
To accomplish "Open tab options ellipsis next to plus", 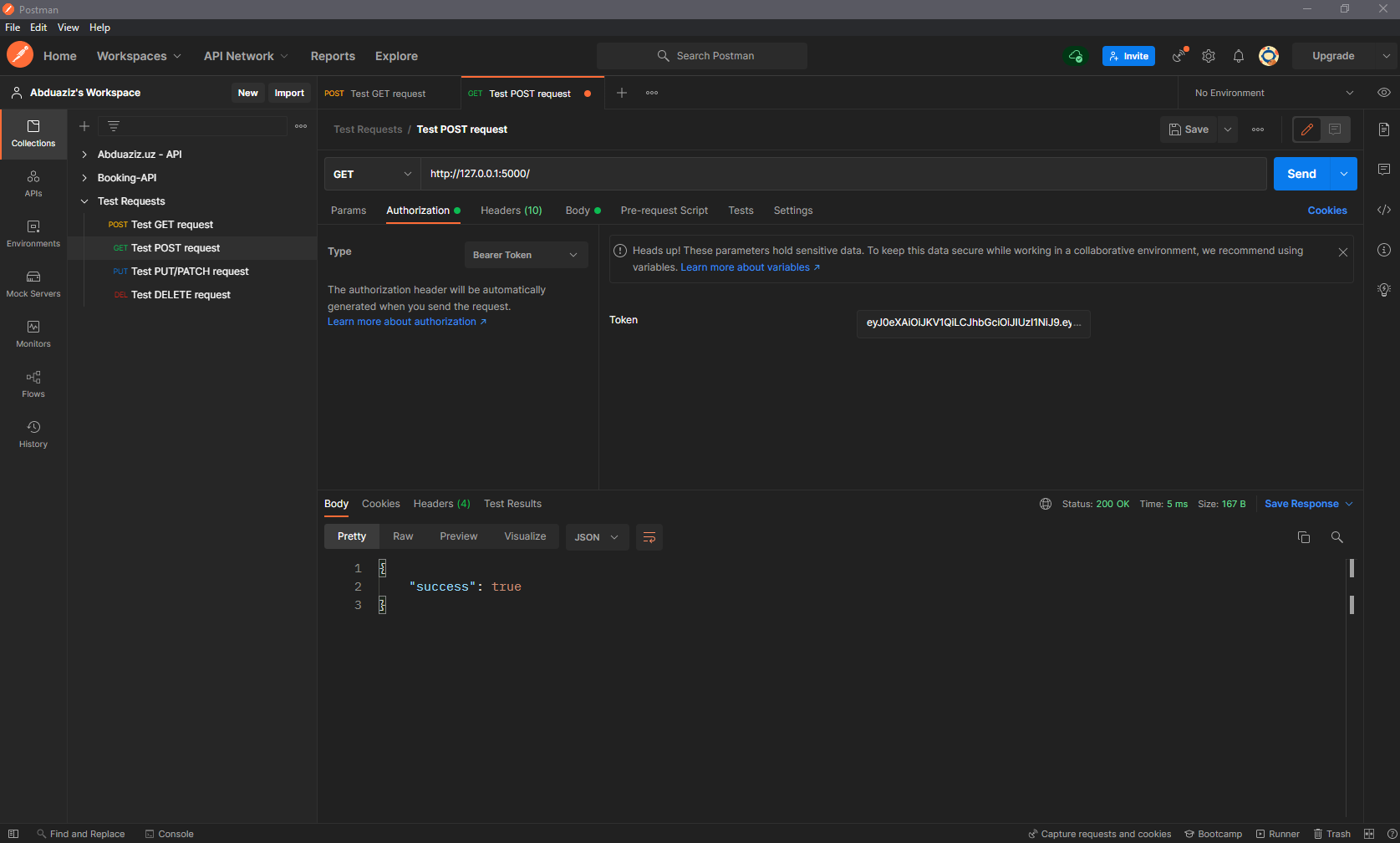I will click(652, 93).
